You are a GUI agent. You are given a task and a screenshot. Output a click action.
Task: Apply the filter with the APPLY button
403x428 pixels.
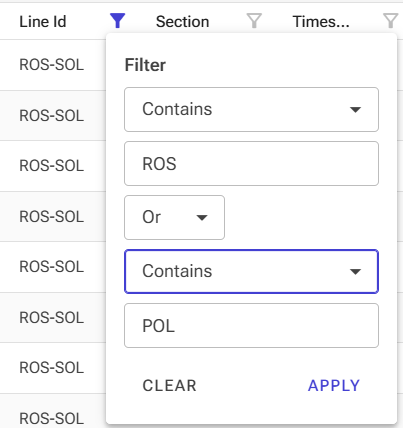coord(334,386)
